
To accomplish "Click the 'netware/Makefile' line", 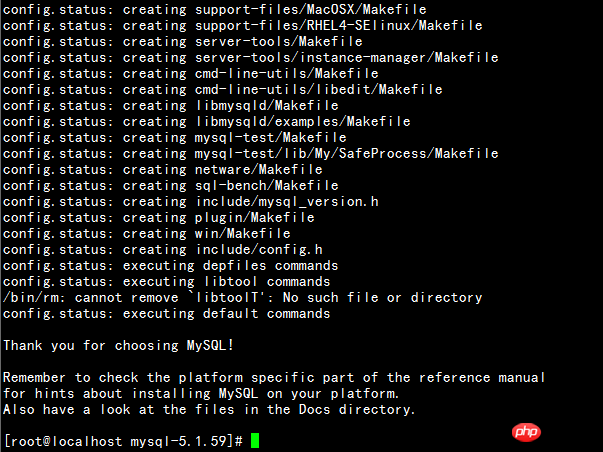I will 163,170.
